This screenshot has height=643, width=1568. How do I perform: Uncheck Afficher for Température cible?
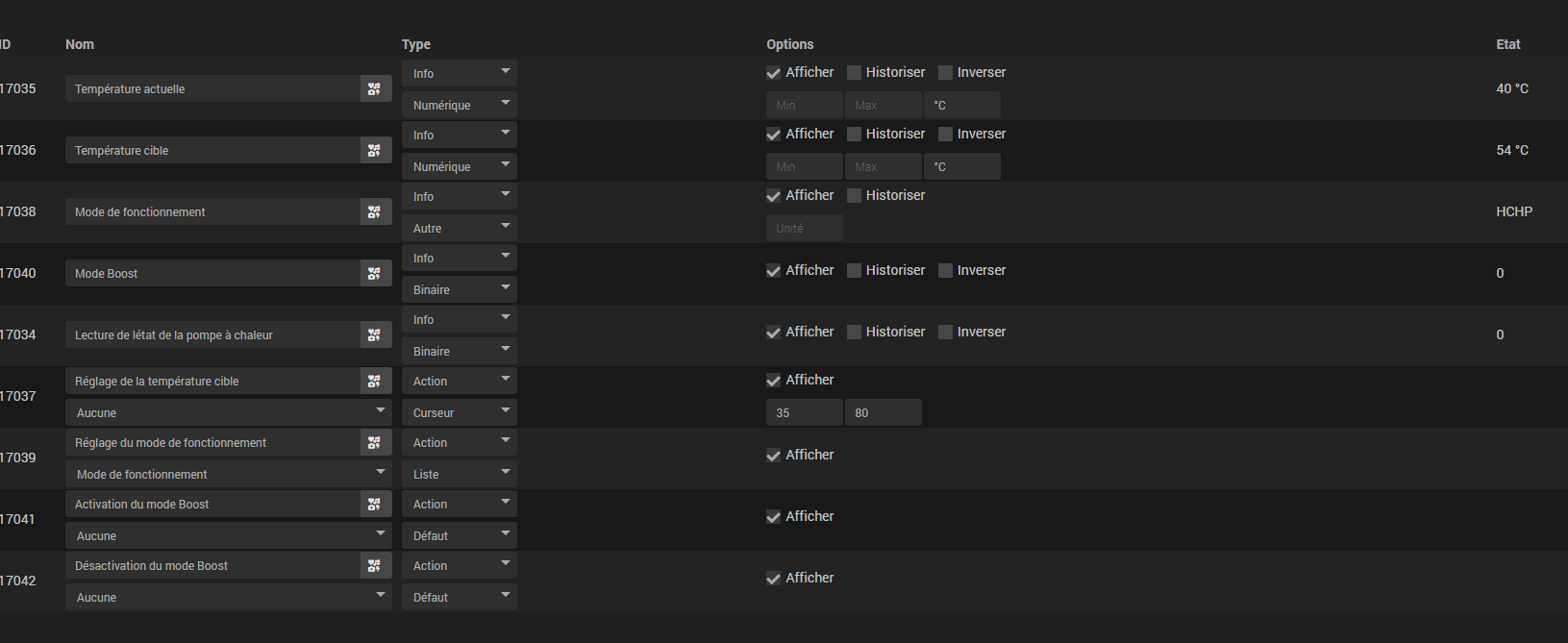[773, 135]
